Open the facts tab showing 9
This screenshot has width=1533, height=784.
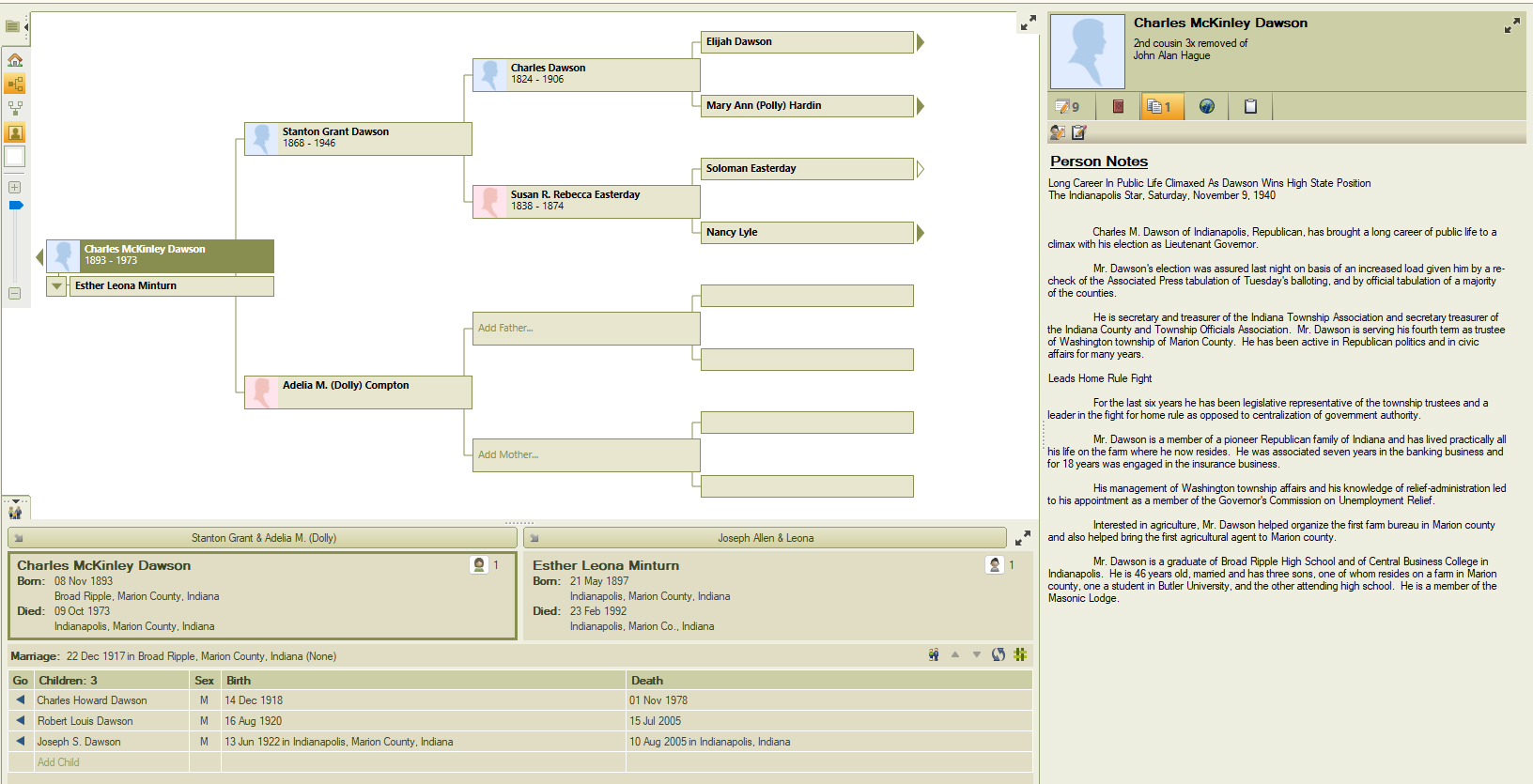(x=1068, y=107)
